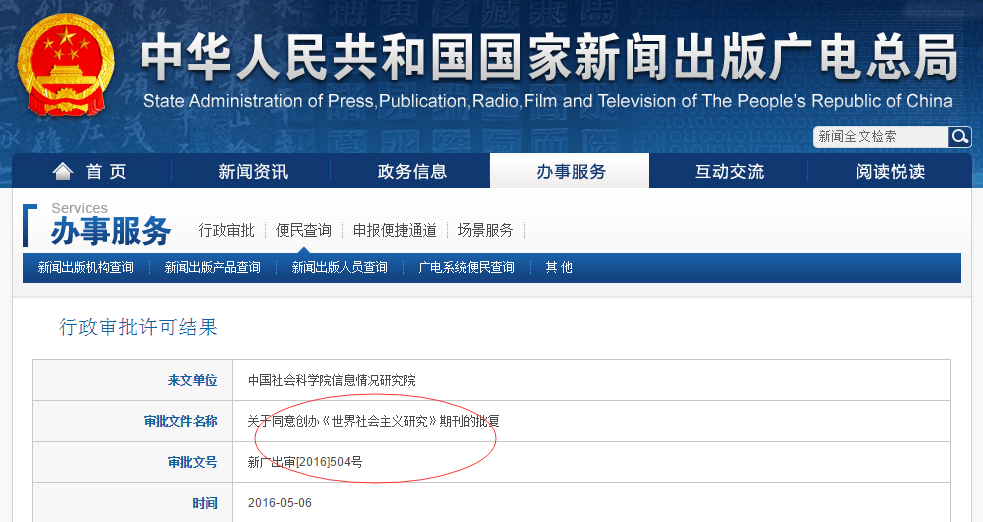The height and width of the screenshot is (522, 983).
Task: Select the 办事服务 navigation tab
Action: click(570, 171)
